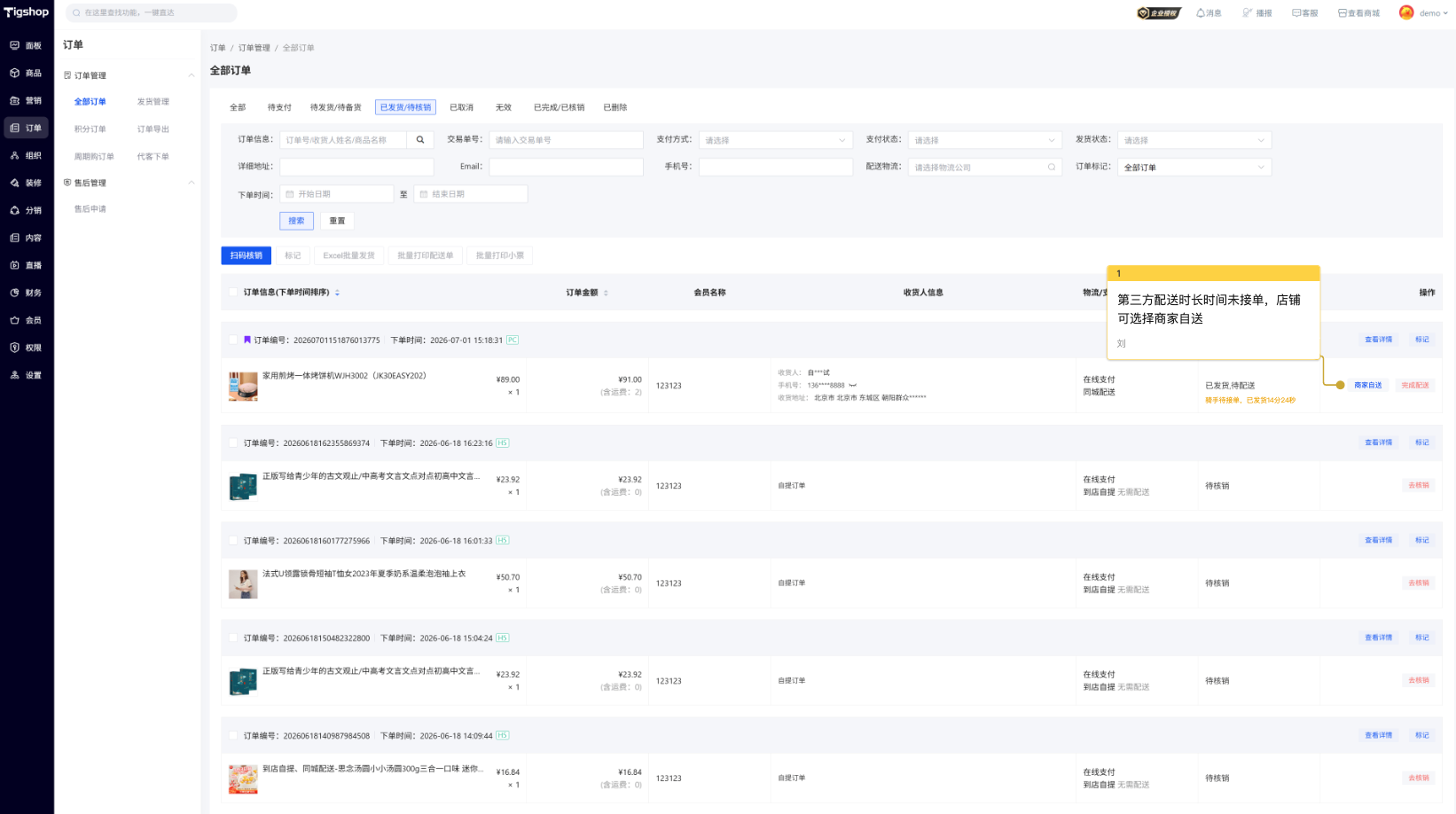Open the 设置 sidebar section
Viewport: 1456px width, 814px height.
[26, 375]
